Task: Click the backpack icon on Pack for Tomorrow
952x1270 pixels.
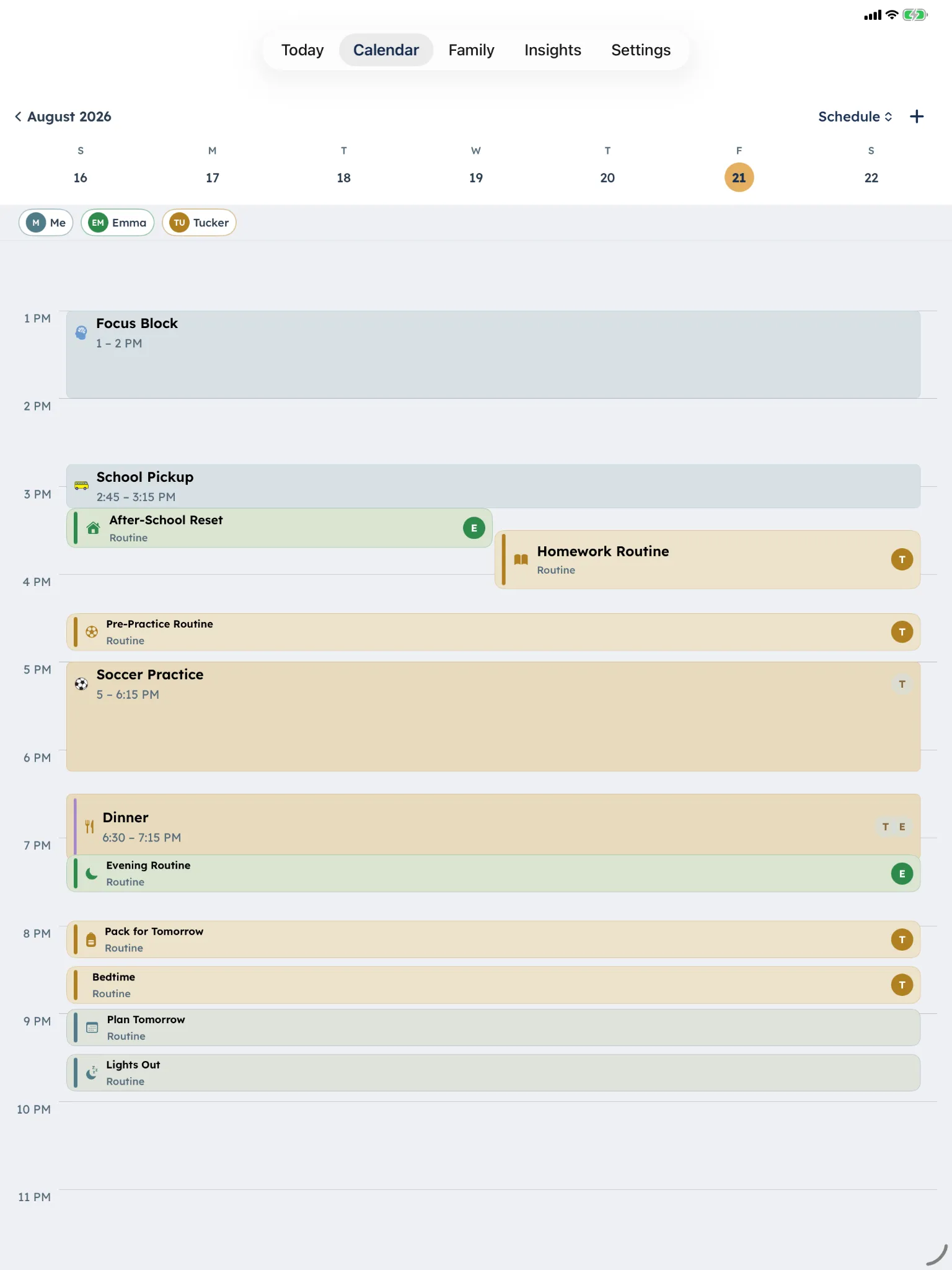Action: 91,939
